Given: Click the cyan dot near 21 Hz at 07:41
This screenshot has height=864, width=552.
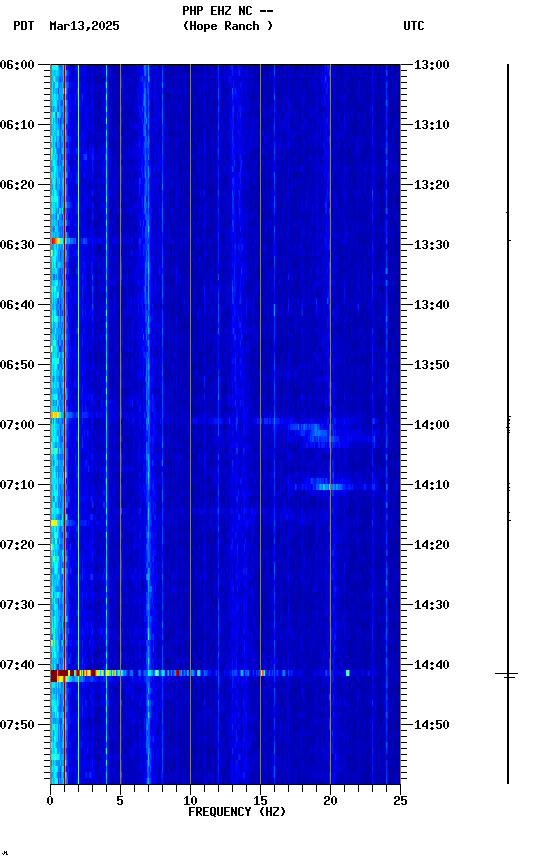Looking at the screenshot, I should click(x=348, y=673).
